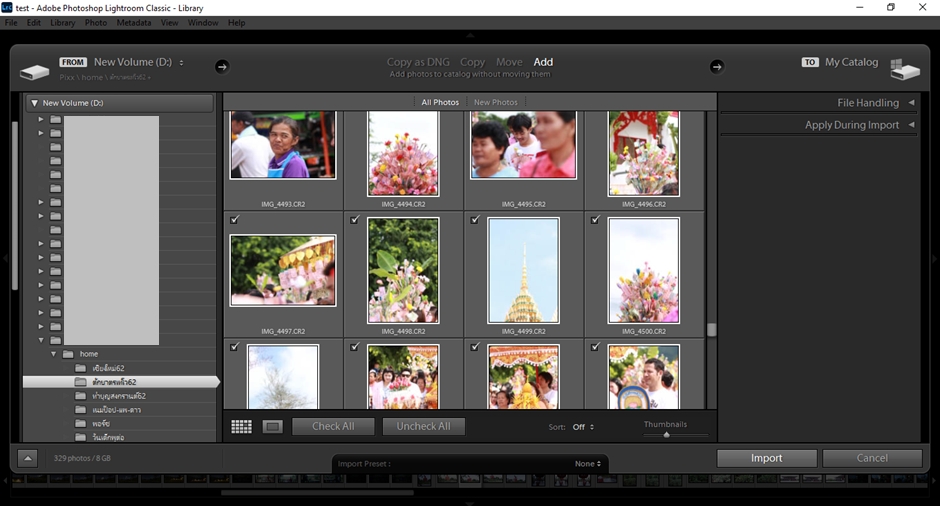Select the Copy import method

click(472, 62)
